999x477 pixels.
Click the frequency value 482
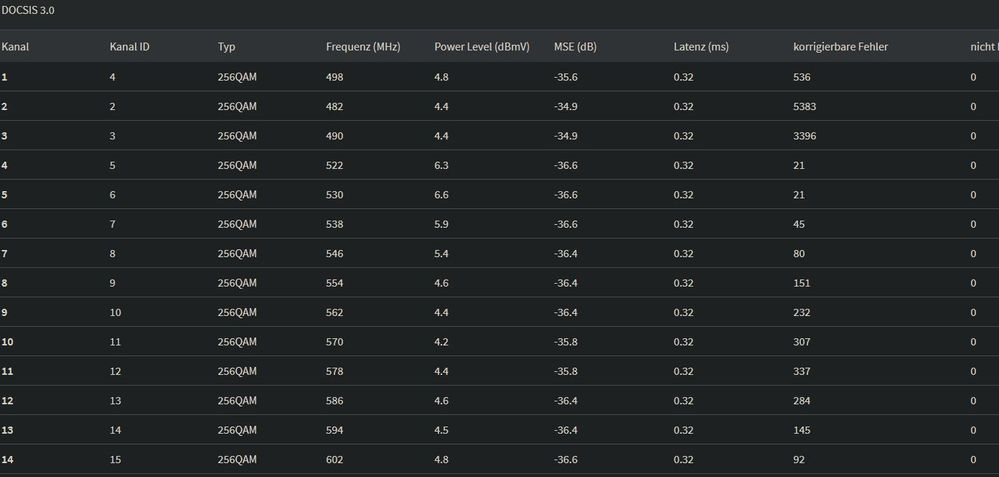pyautogui.click(x=334, y=106)
